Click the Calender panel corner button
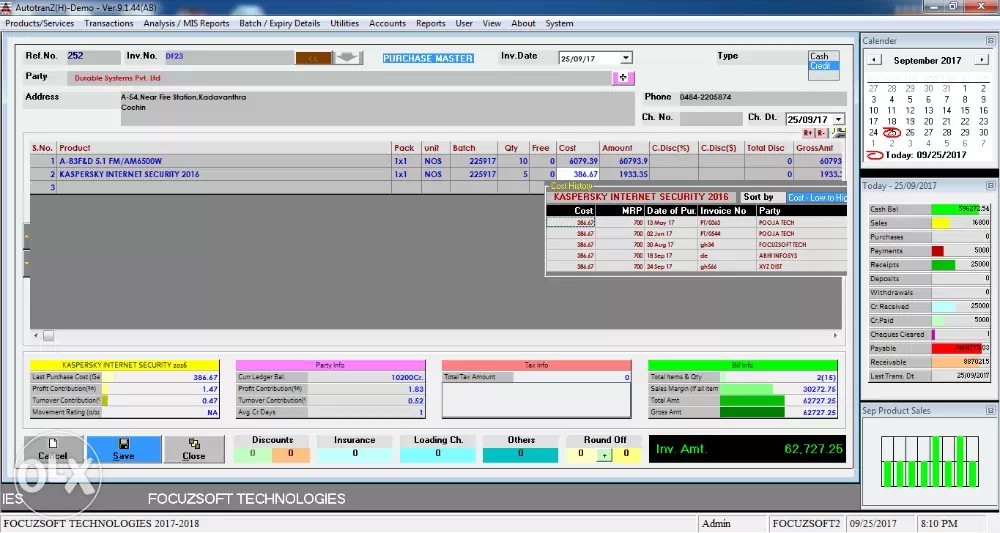This screenshot has width=1000, height=533. [x=990, y=41]
